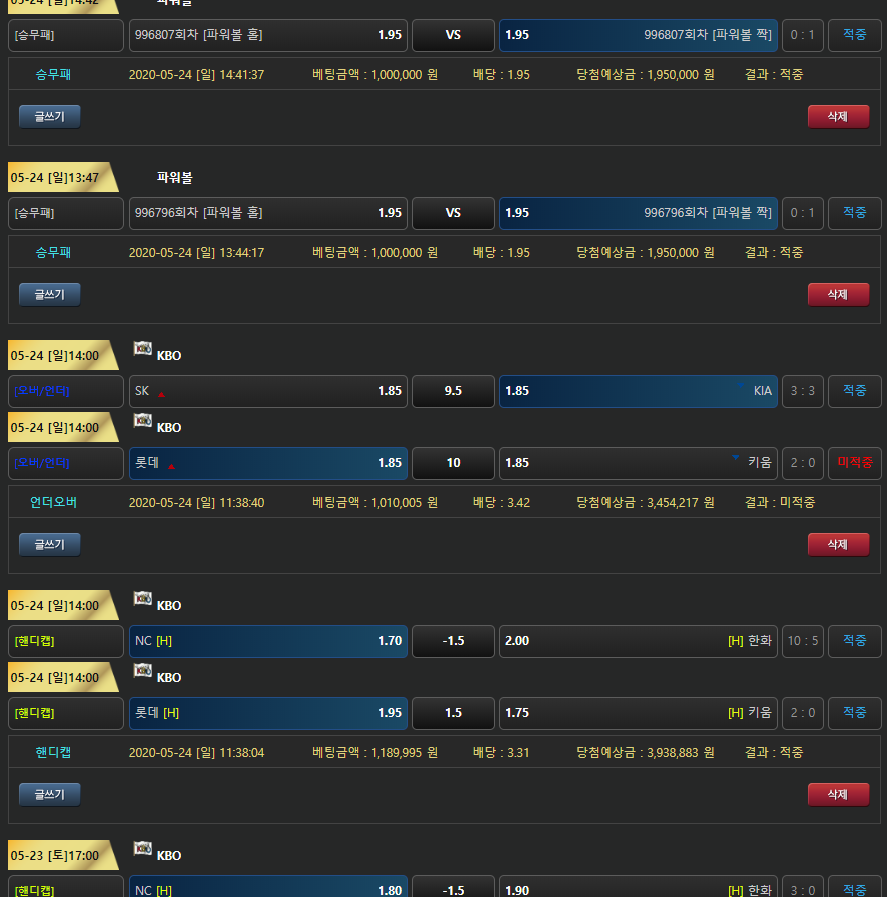Screen dimensions: 887x897
Task: Click the red up arrow next to SK
Action: (161, 394)
